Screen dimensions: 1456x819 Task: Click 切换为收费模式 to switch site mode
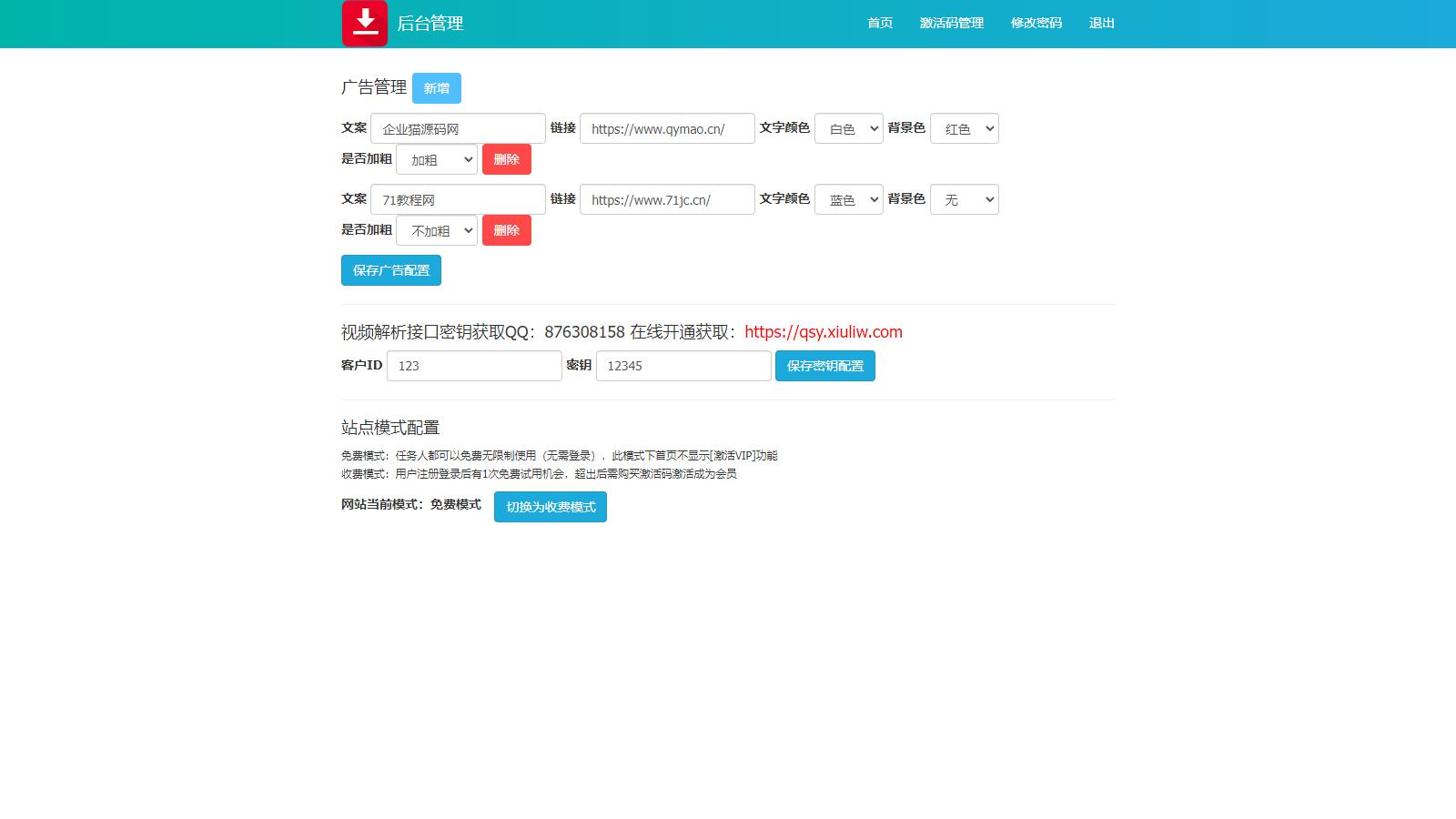(550, 507)
